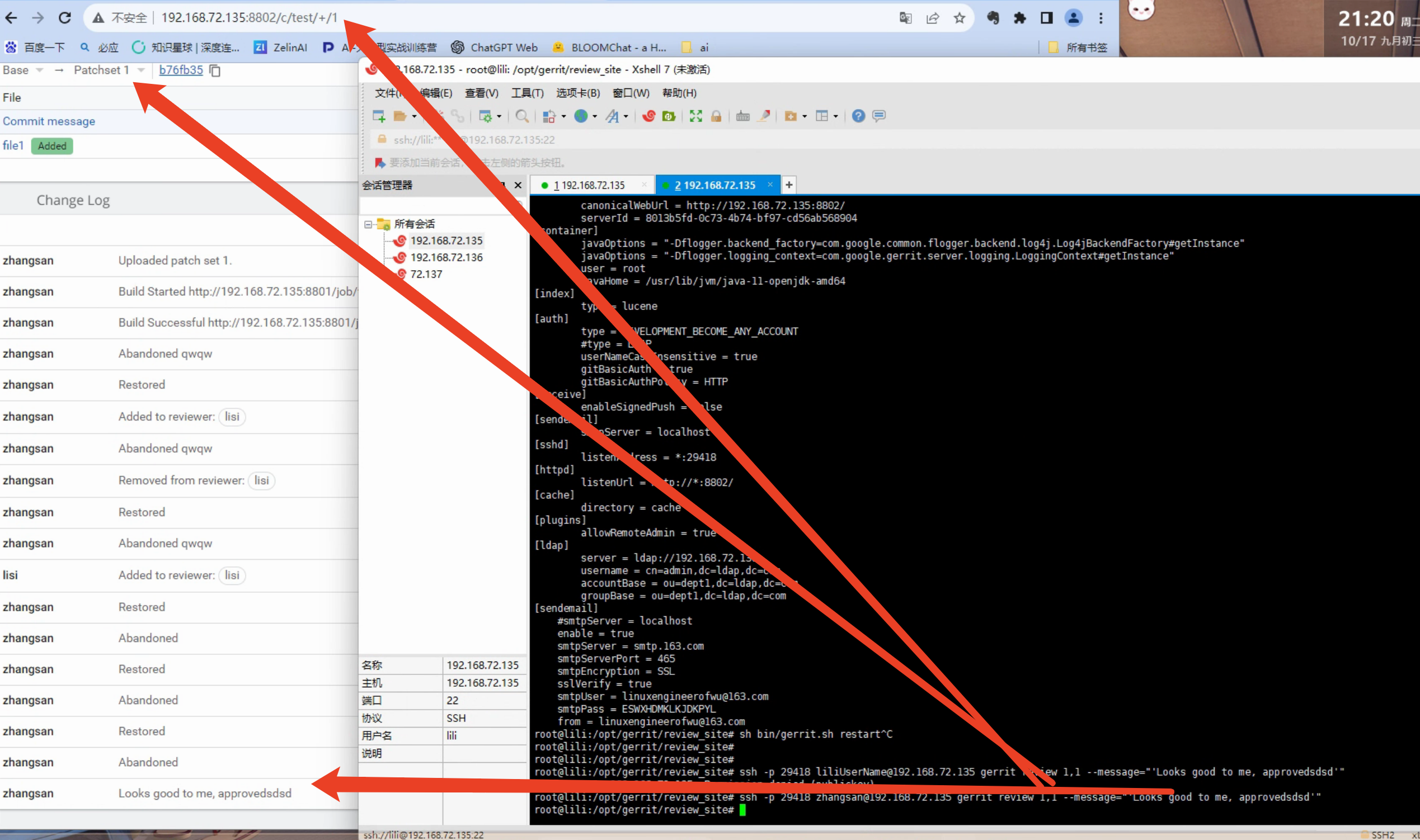Open the ZelinAI bookmark

point(280,48)
